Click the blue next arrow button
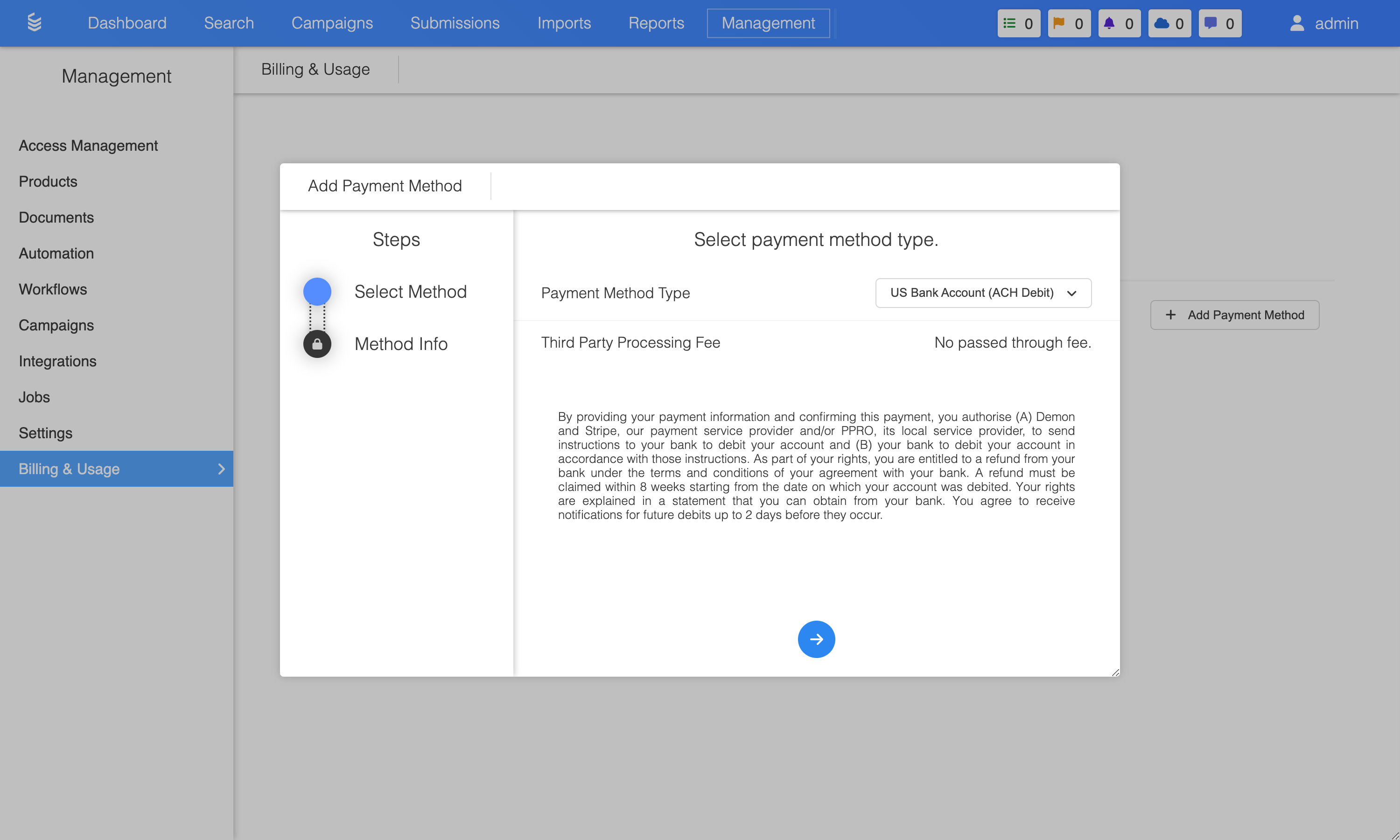1400x840 pixels. (816, 639)
